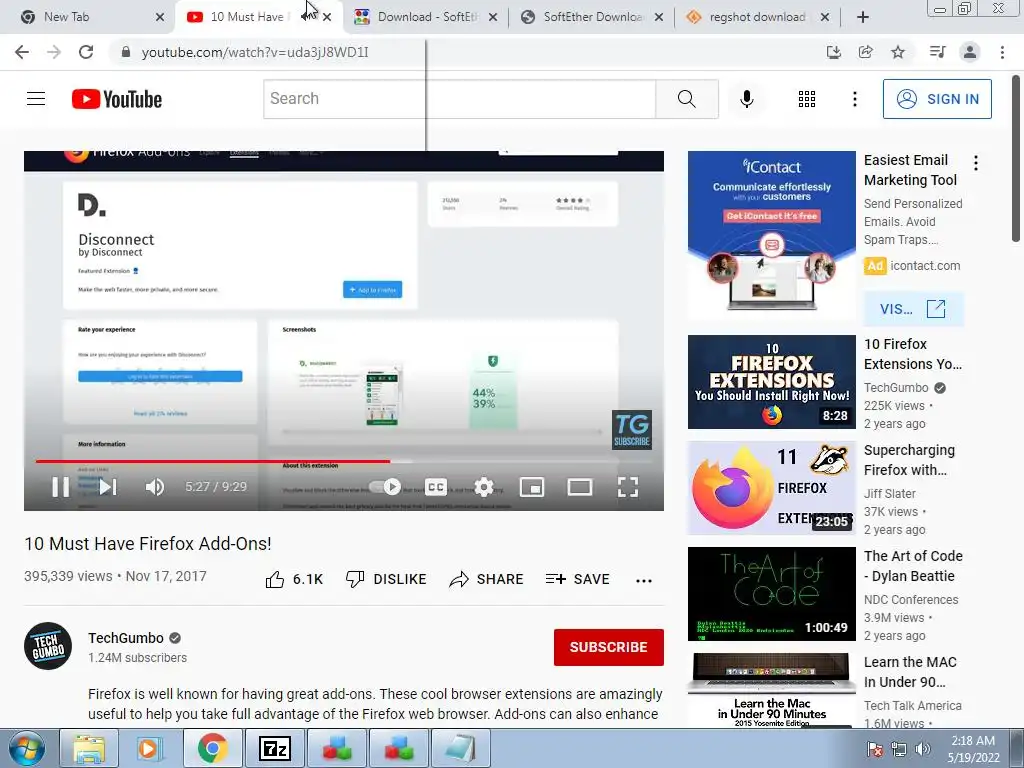This screenshot has height=768, width=1024.
Task: Enable miniplayer mode
Action: [x=532, y=487]
